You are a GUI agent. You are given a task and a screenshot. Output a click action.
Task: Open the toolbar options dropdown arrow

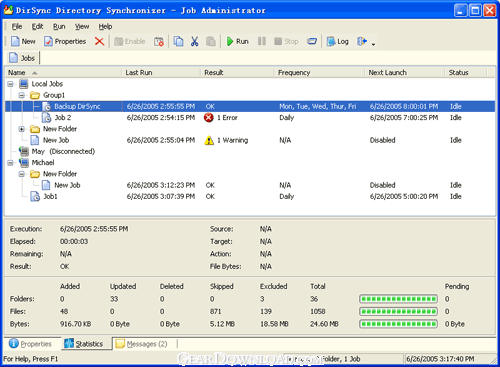373,44
